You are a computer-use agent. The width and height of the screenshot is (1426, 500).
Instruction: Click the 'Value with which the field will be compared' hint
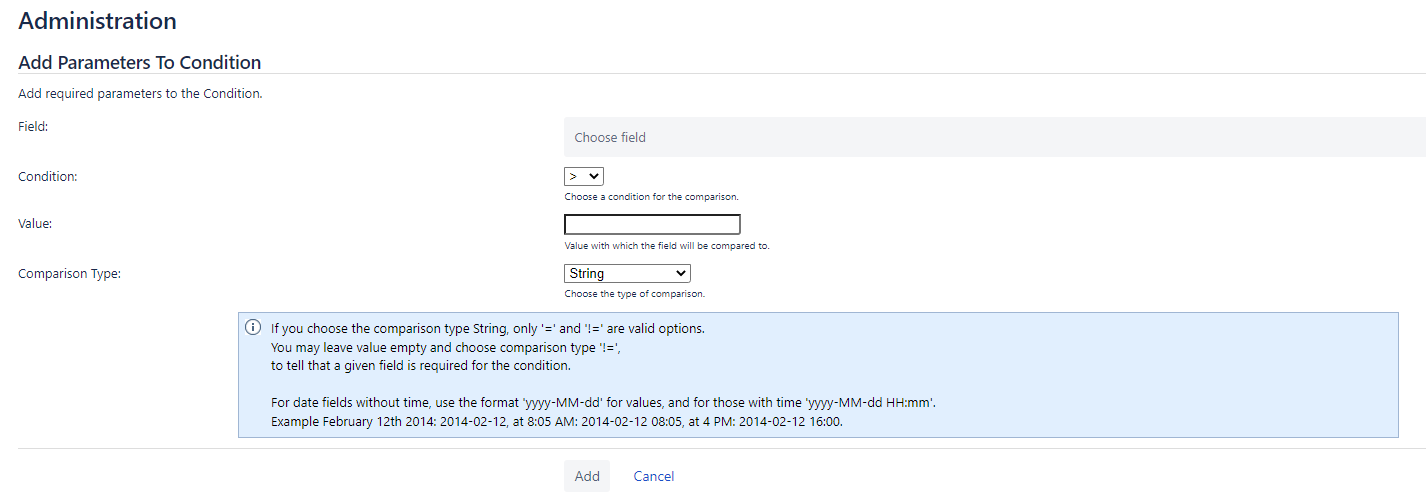[667, 246]
